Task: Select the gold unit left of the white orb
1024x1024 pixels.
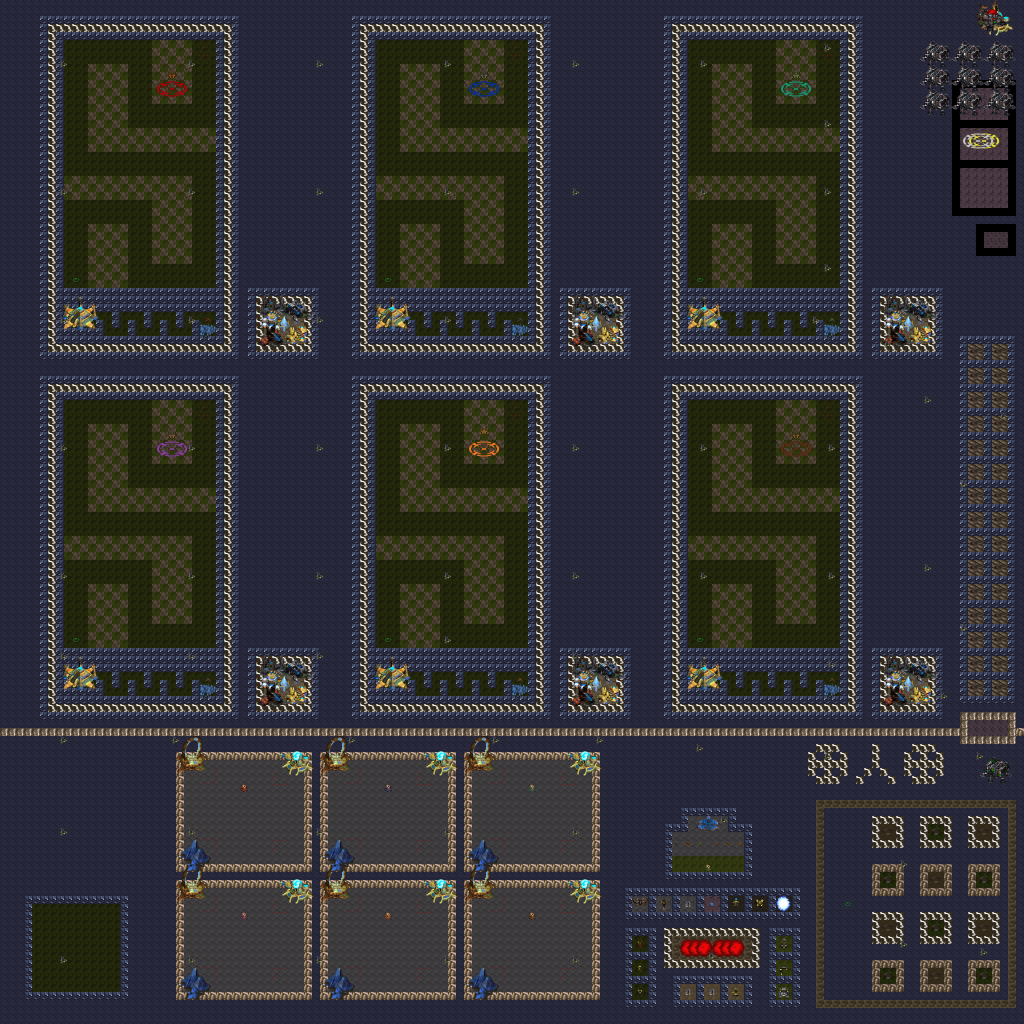Action: tap(760, 903)
